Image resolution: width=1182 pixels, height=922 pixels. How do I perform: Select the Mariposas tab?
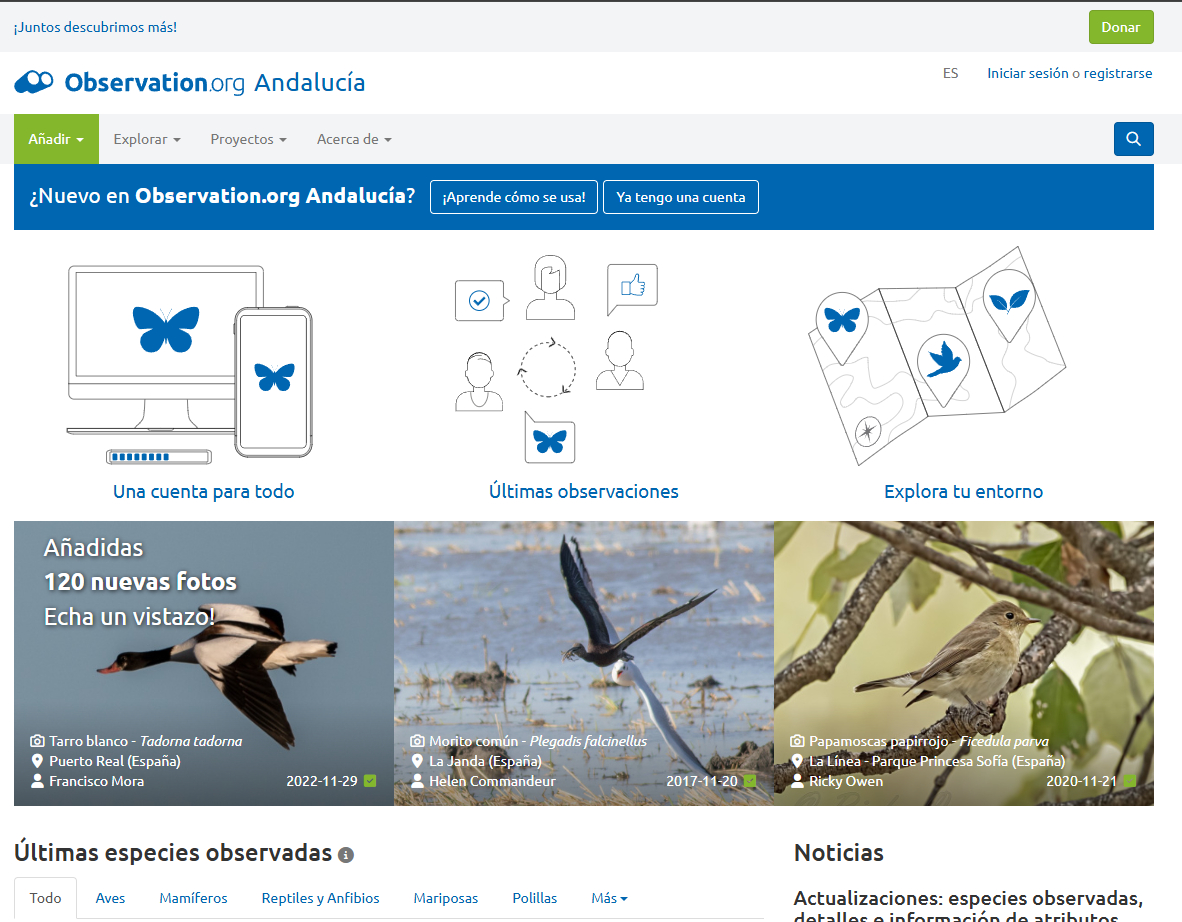point(446,898)
